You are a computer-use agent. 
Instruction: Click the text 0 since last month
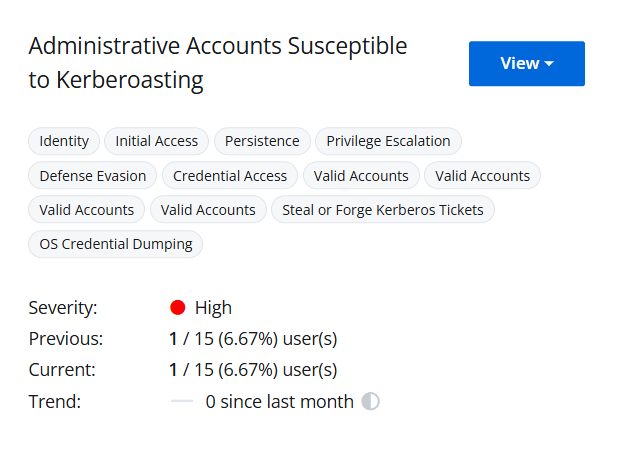tap(280, 402)
